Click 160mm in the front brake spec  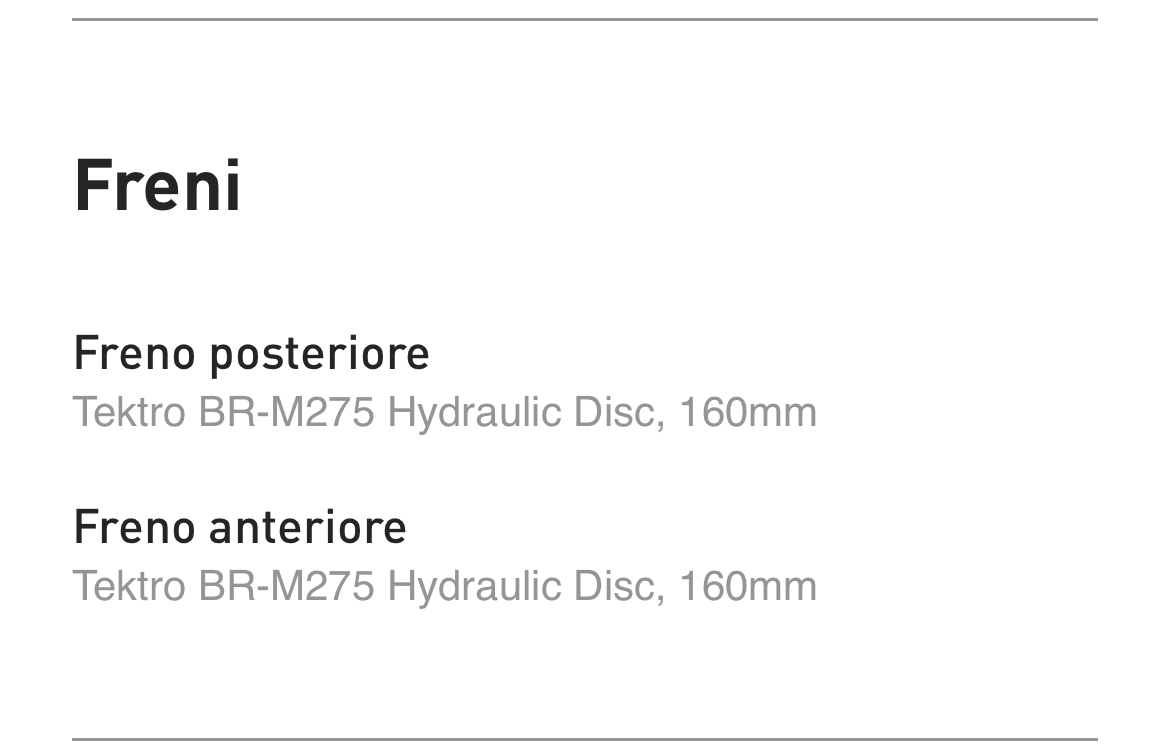click(x=748, y=587)
